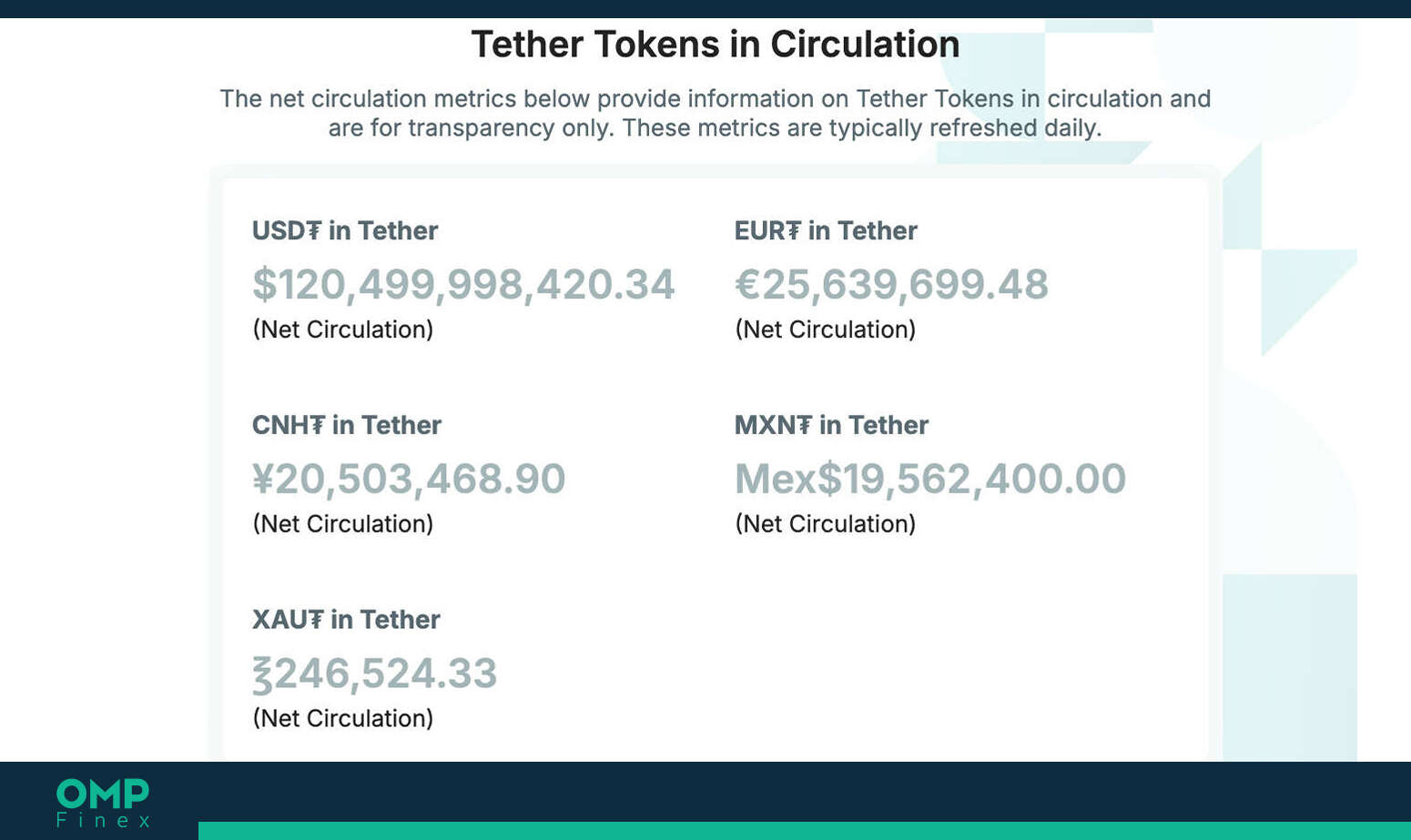Select the Tether Tokens in Circulation heading
This screenshot has height=840, width=1411.
tap(715, 45)
